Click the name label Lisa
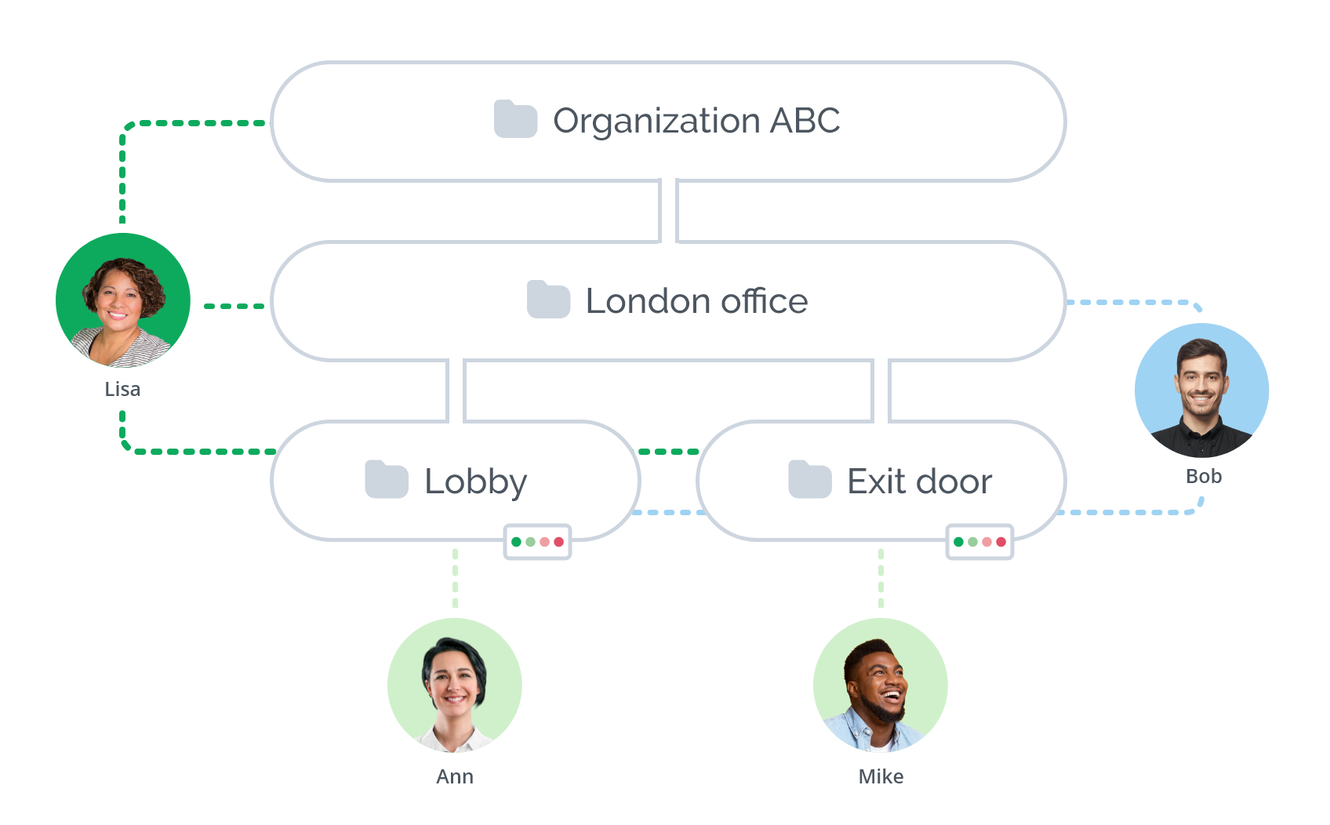This screenshot has height=825, width=1330. pos(122,389)
